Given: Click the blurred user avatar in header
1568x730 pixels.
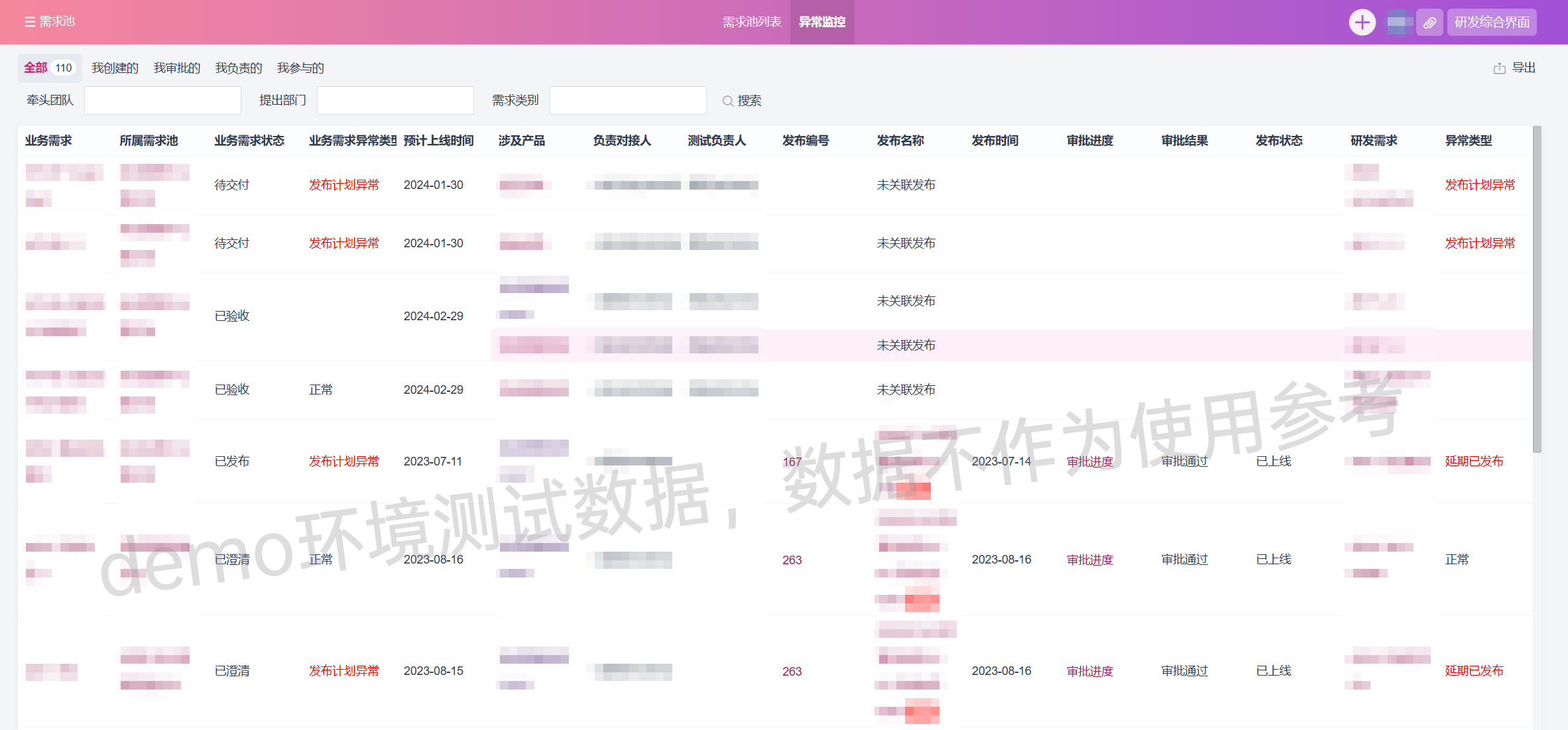Looking at the screenshot, I should (1399, 23).
